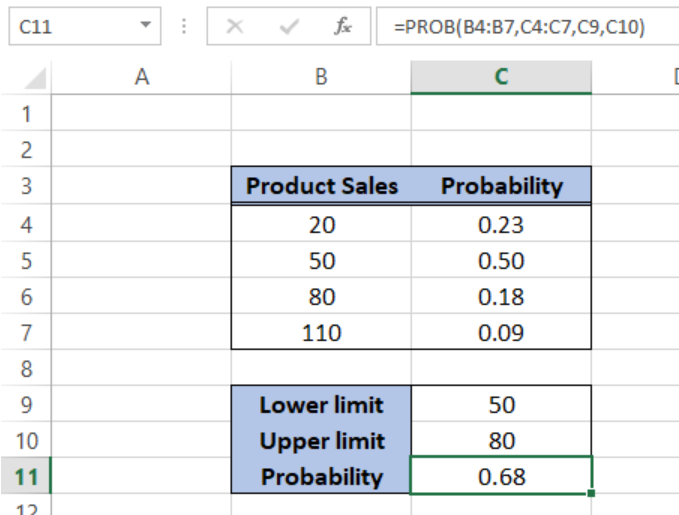
Task: Select cell B6 with value 80
Action: [321, 297]
